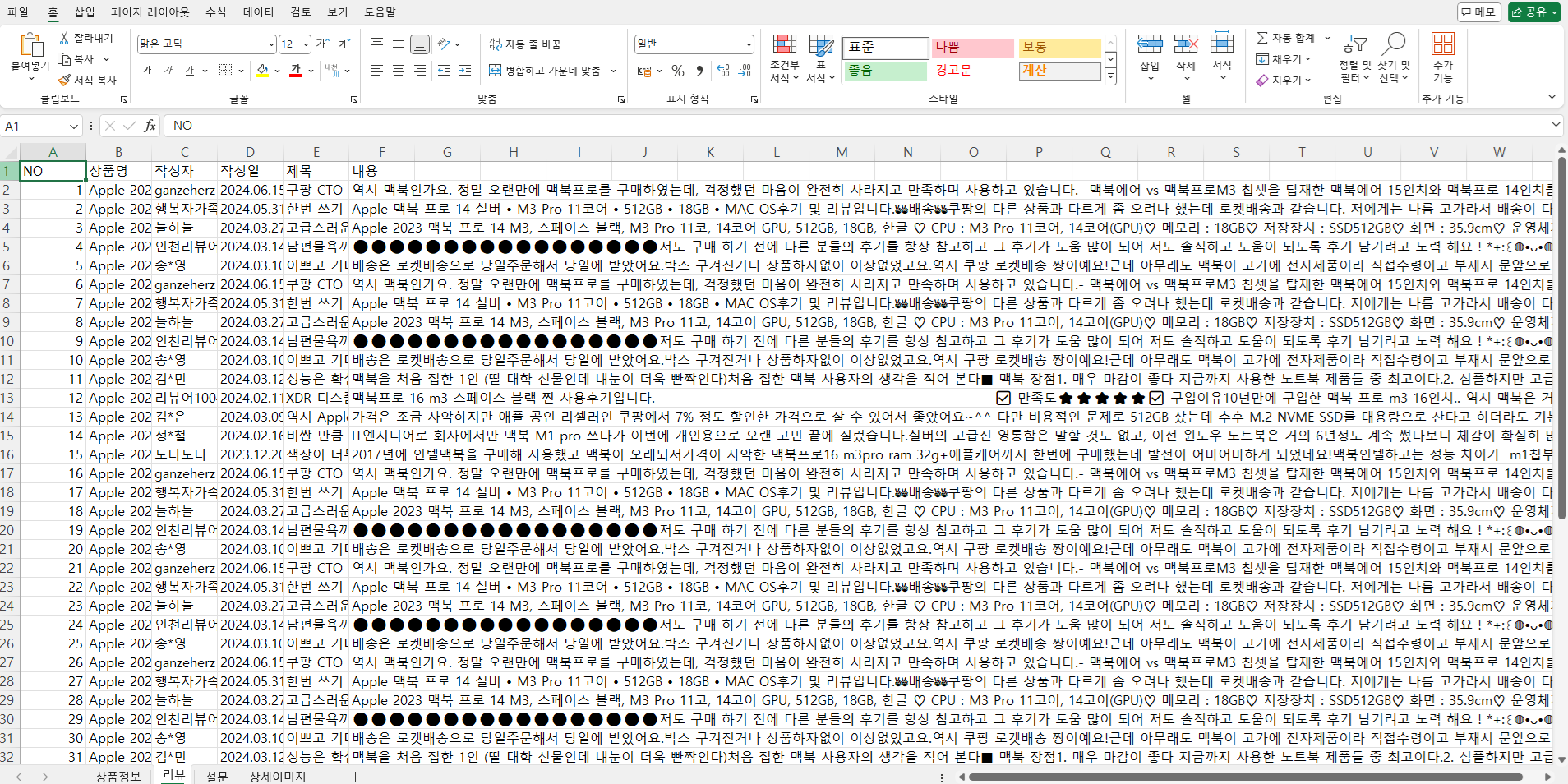The image size is (1568, 784).
Task: Click the 공유 share button
Action: coord(1533,12)
